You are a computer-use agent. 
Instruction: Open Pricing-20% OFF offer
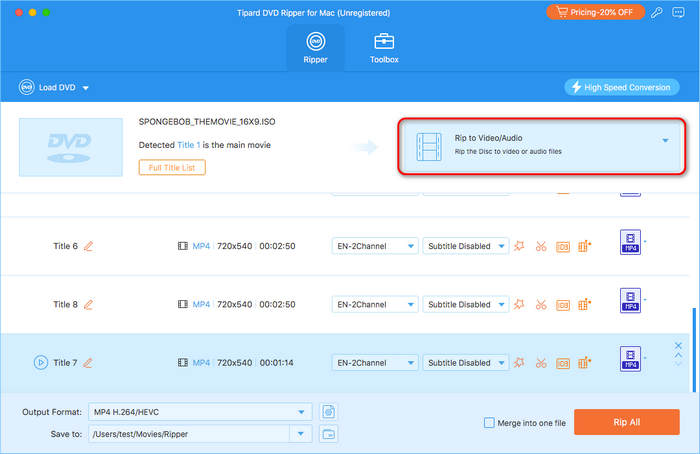tap(596, 12)
